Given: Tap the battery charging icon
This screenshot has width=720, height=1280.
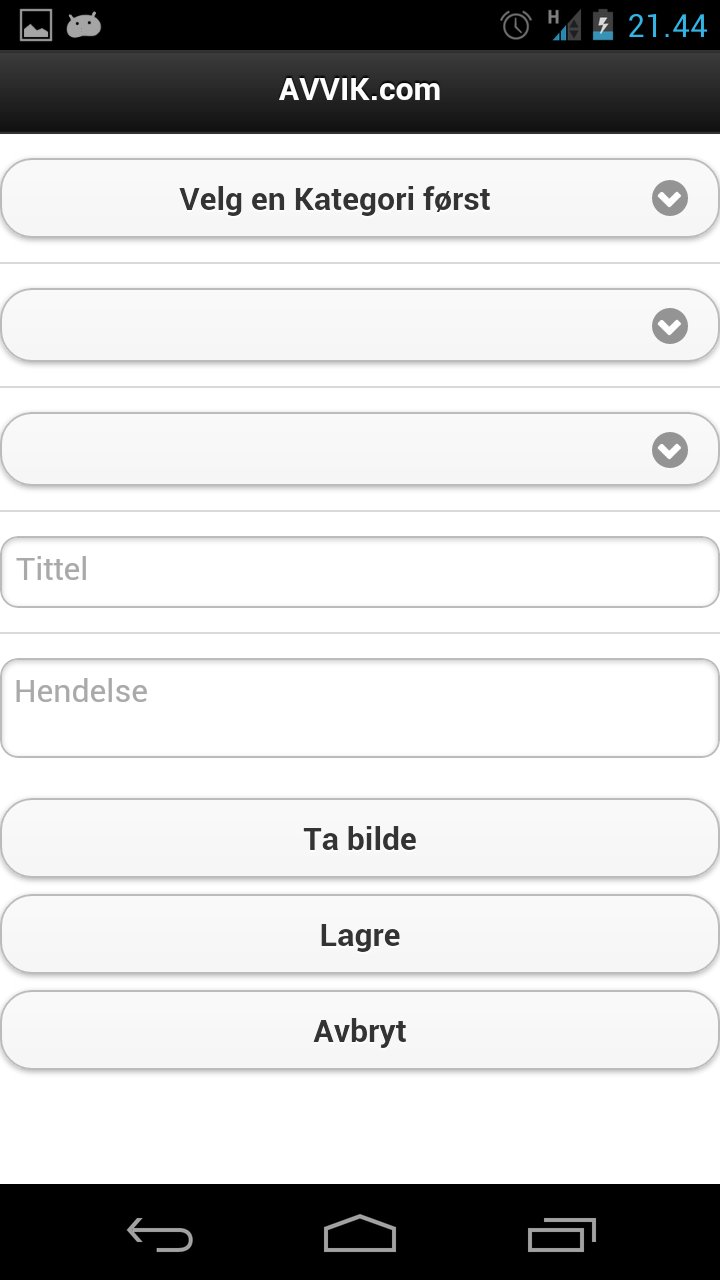Looking at the screenshot, I should tap(602, 25).
